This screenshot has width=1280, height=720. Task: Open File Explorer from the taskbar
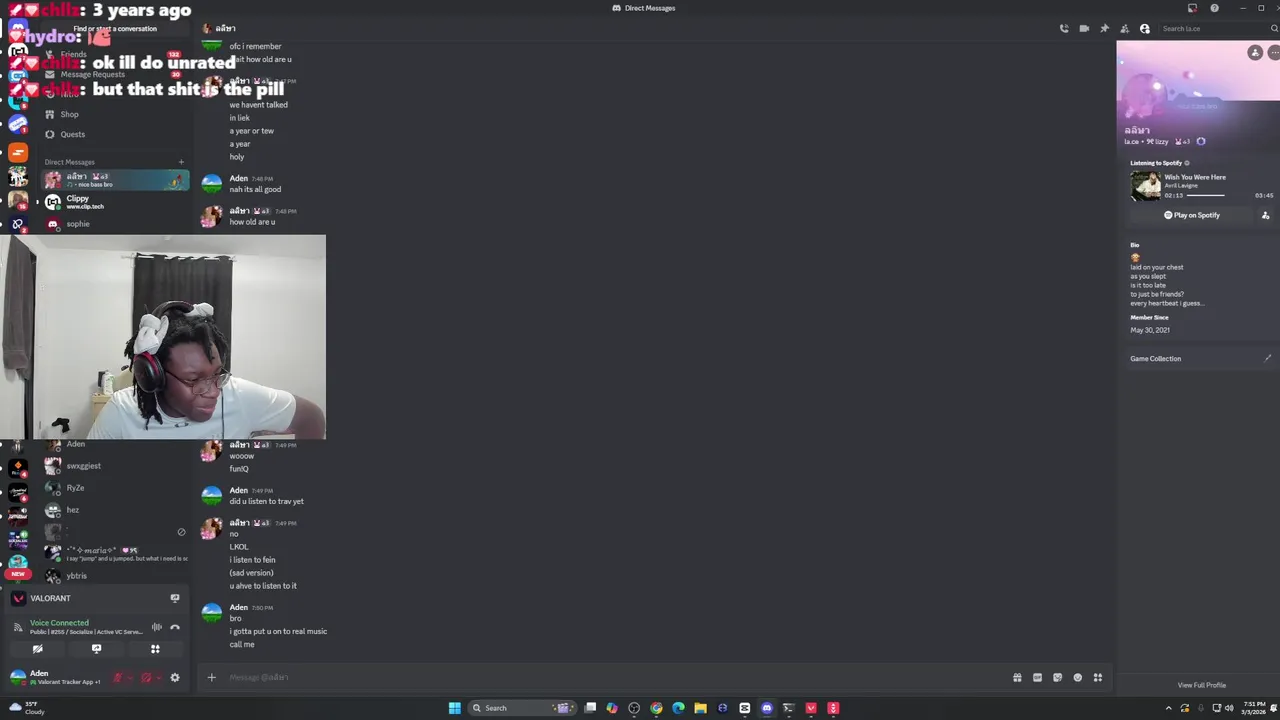pyautogui.click(x=700, y=708)
